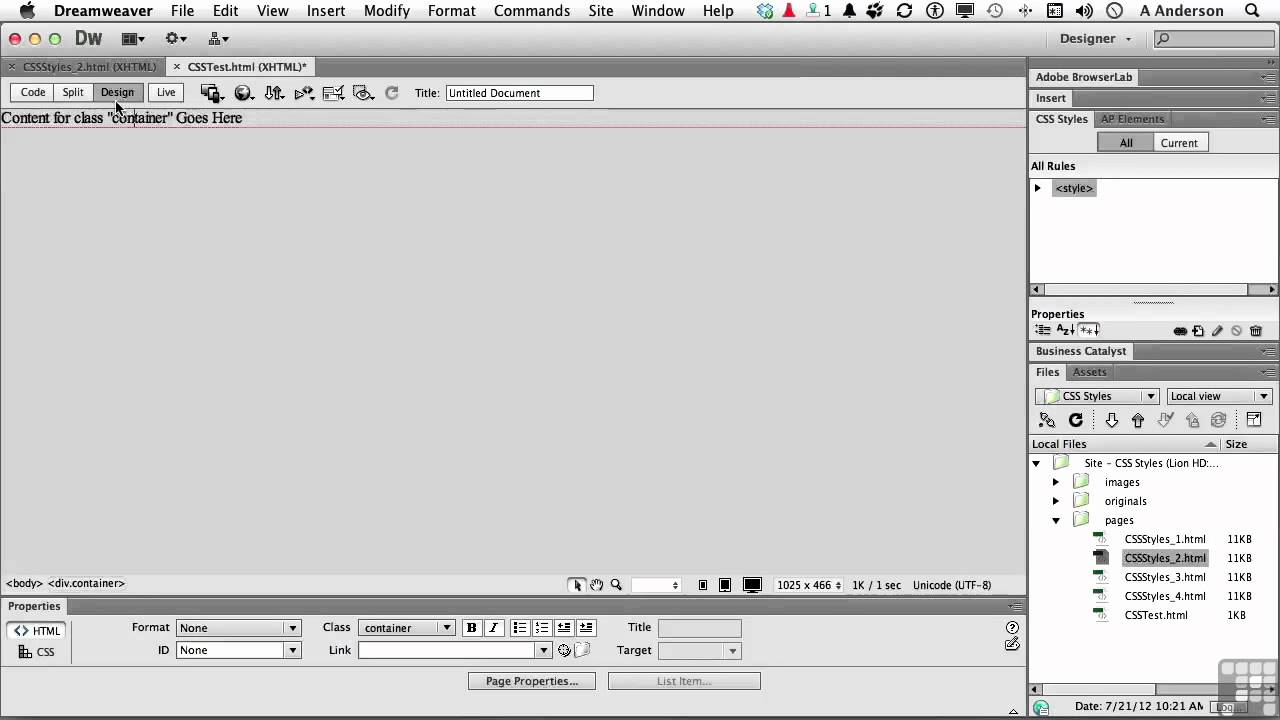The height and width of the screenshot is (720, 1280).
Task: Show All rules in CSS Styles
Action: tap(1126, 143)
